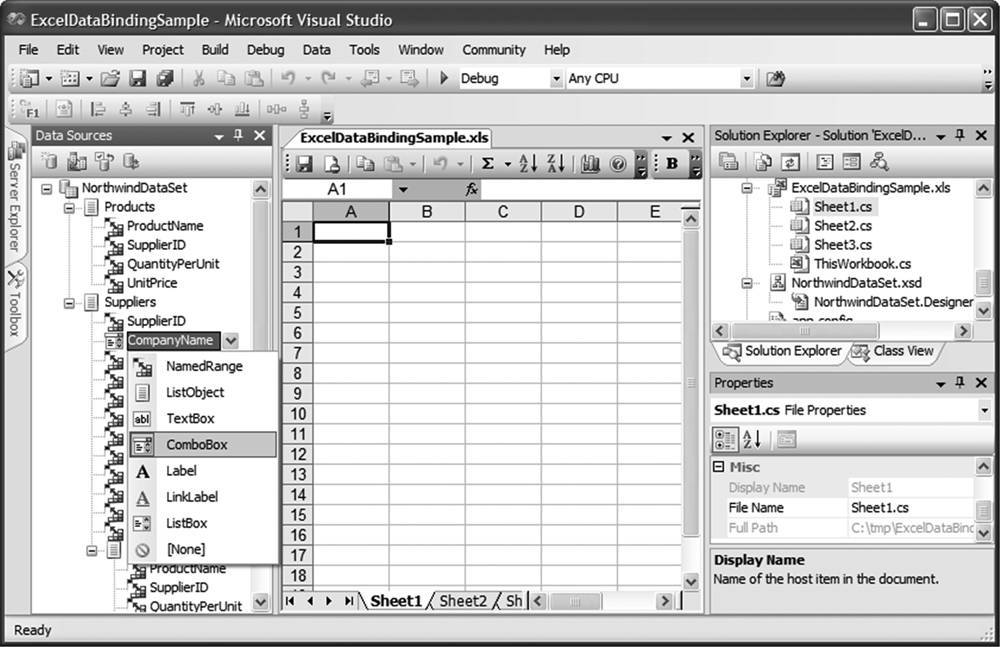Select Sheet1.cs in Solution Explorer
The image size is (1000, 647).
[x=842, y=207]
